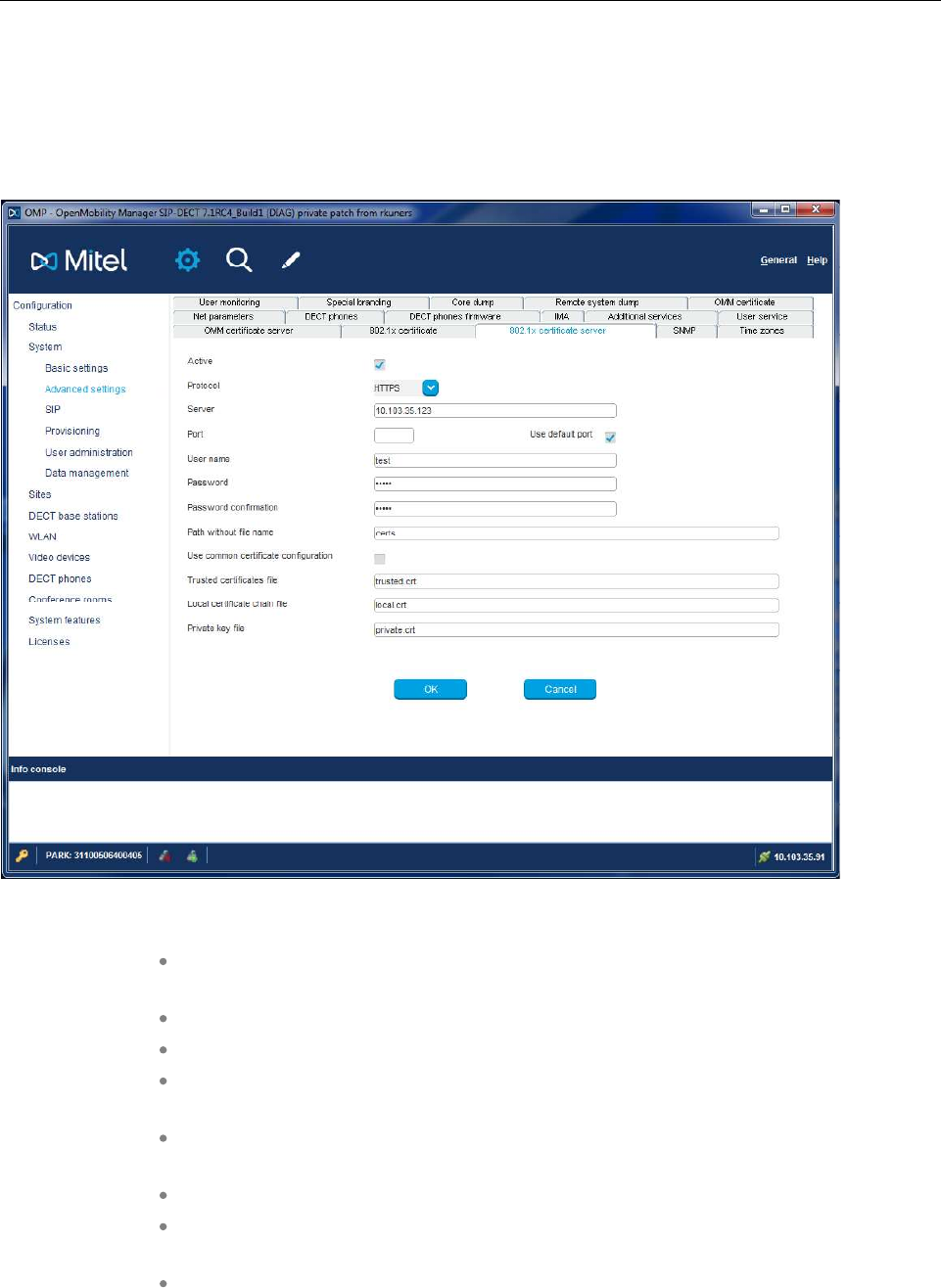Open SIP in the sidebar
Screen dimensions: 941x1288
[x=53, y=409]
